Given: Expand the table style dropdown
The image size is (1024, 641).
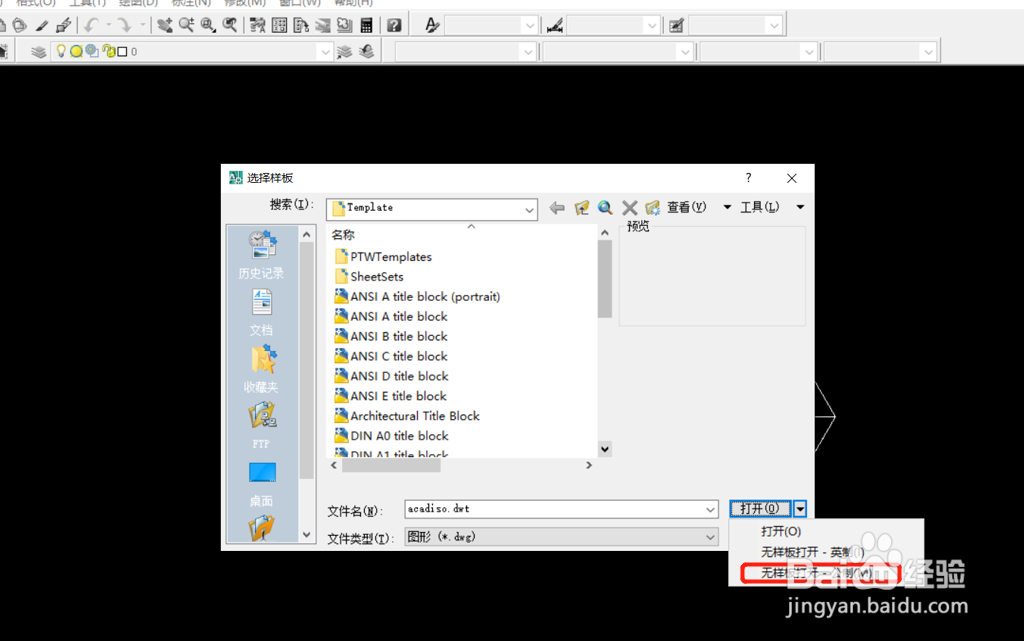Looking at the screenshot, I should 774,25.
